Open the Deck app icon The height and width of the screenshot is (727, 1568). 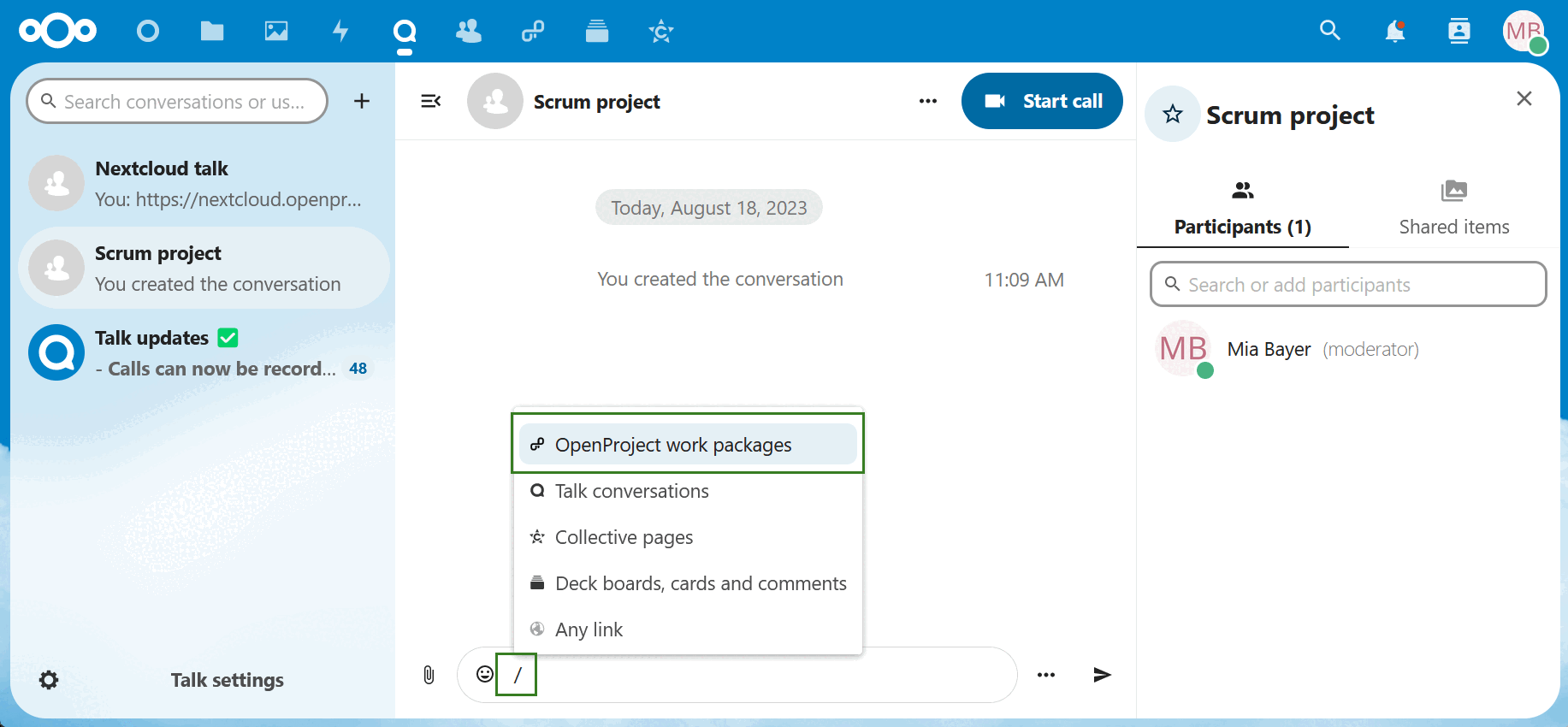(597, 32)
